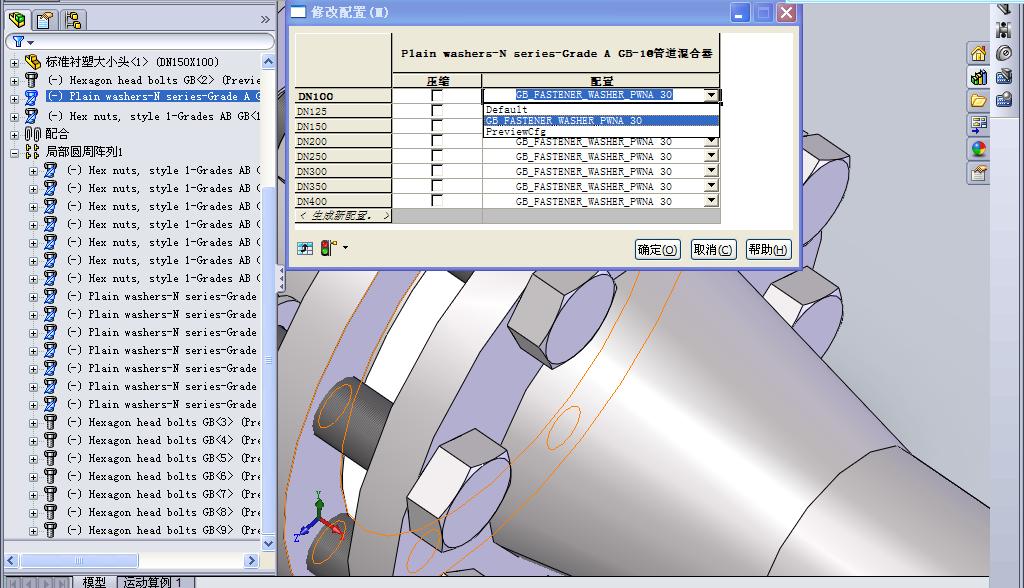Open the DN100 configuration dropdown arrow

711,95
